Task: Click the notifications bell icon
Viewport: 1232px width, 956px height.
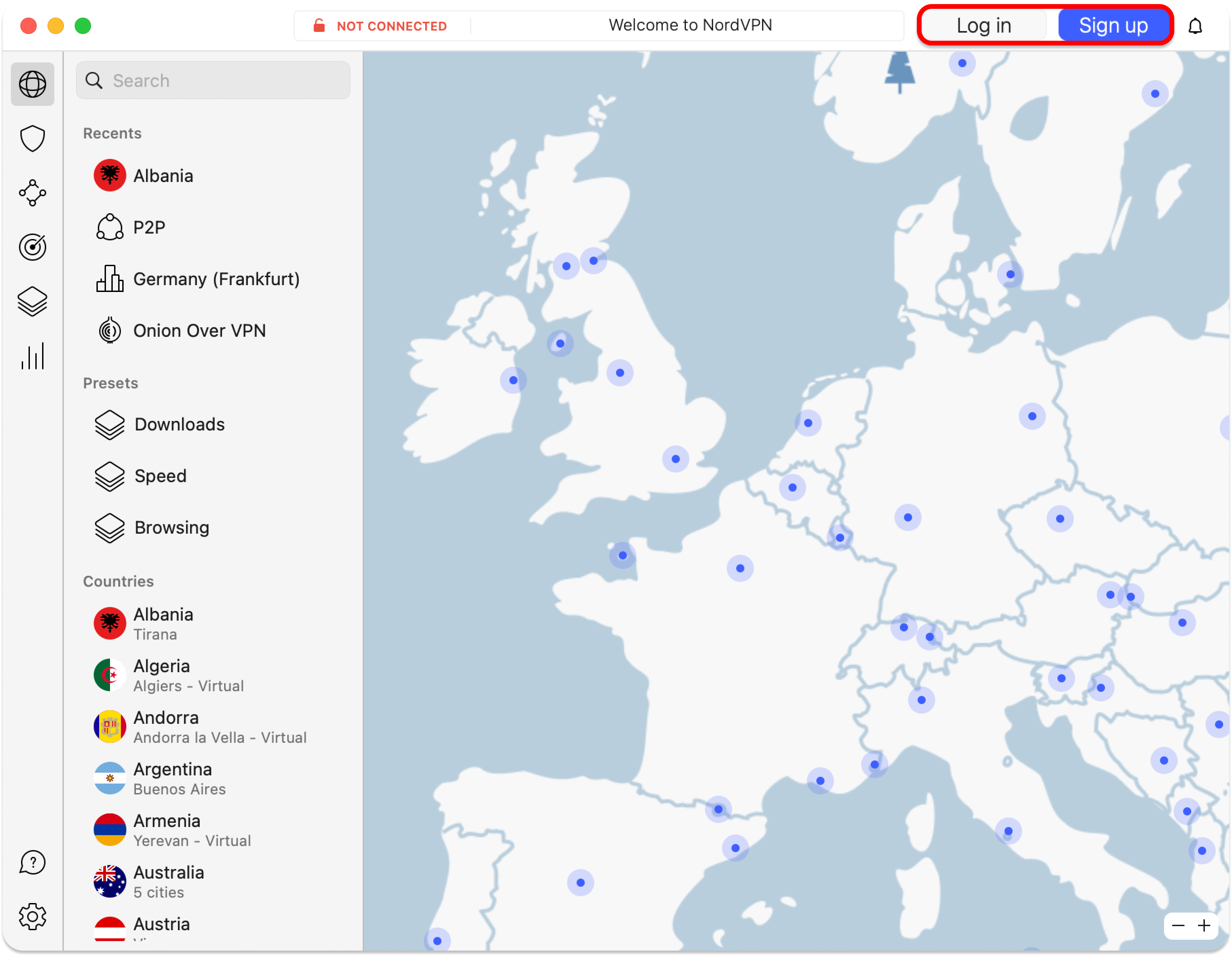Action: [x=1195, y=26]
